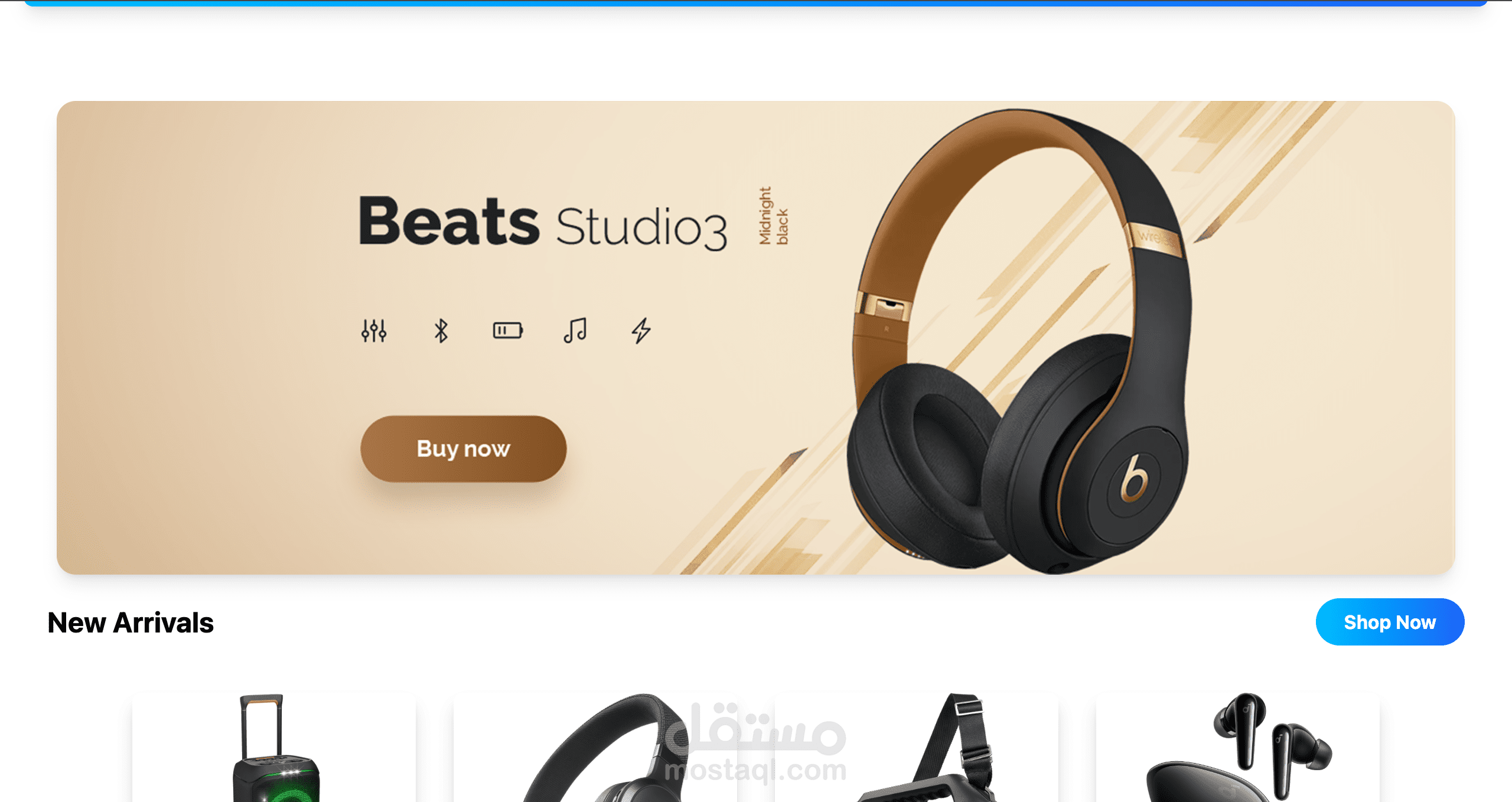Click the lightning bolt charging icon
This screenshot has width=1512, height=802.
pyautogui.click(x=641, y=331)
